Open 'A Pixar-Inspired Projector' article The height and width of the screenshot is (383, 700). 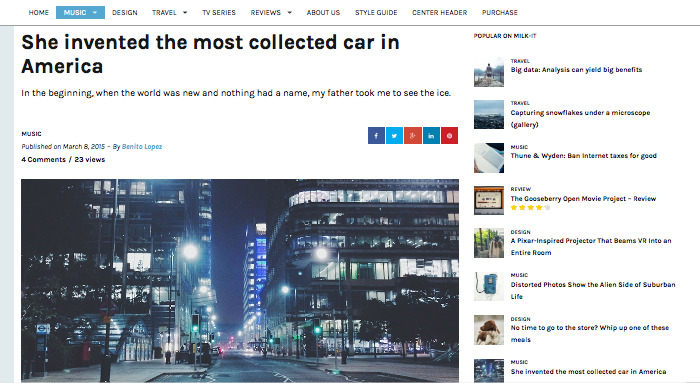pos(591,246)
